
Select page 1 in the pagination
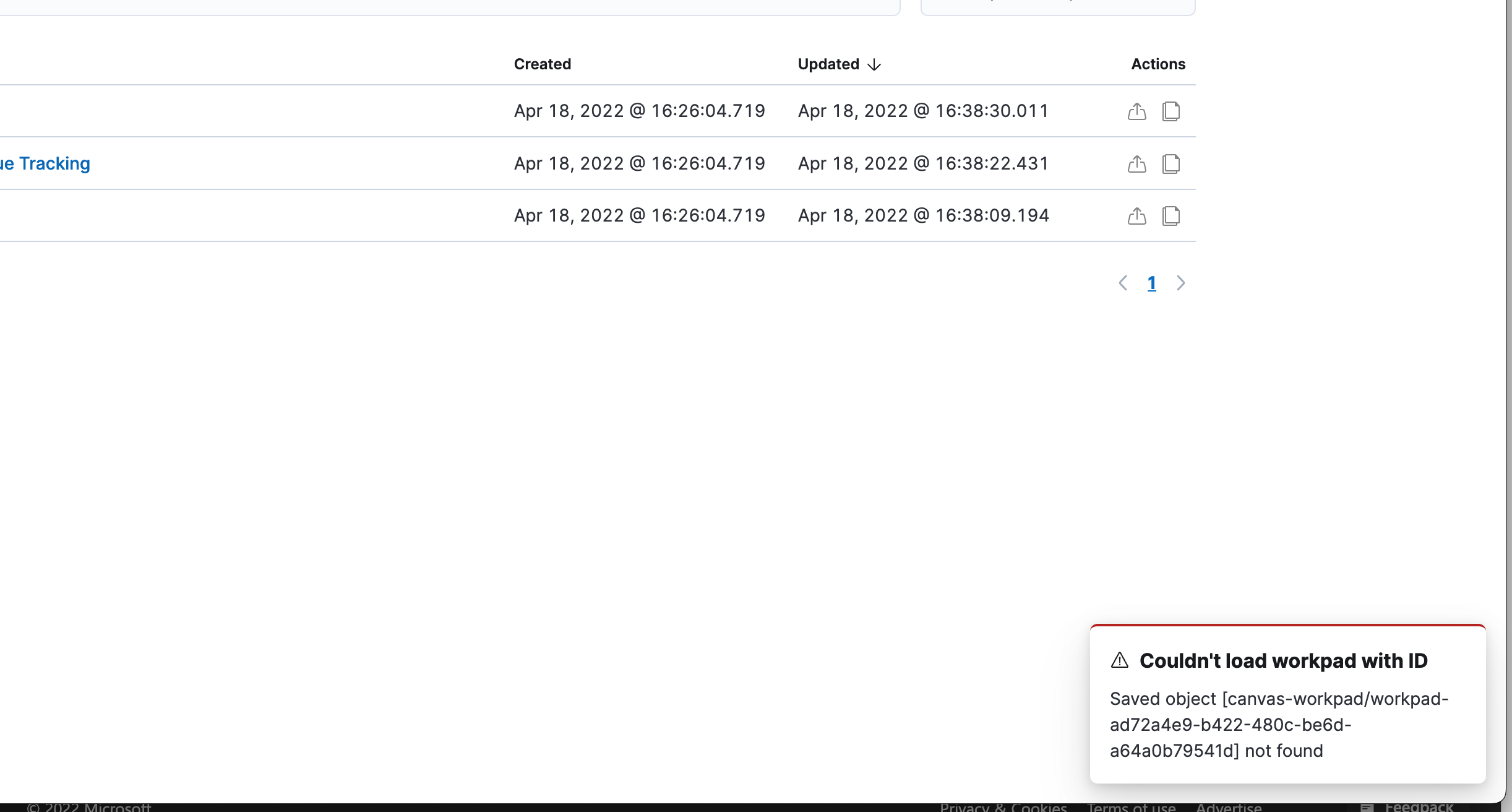pos(1151,283)
